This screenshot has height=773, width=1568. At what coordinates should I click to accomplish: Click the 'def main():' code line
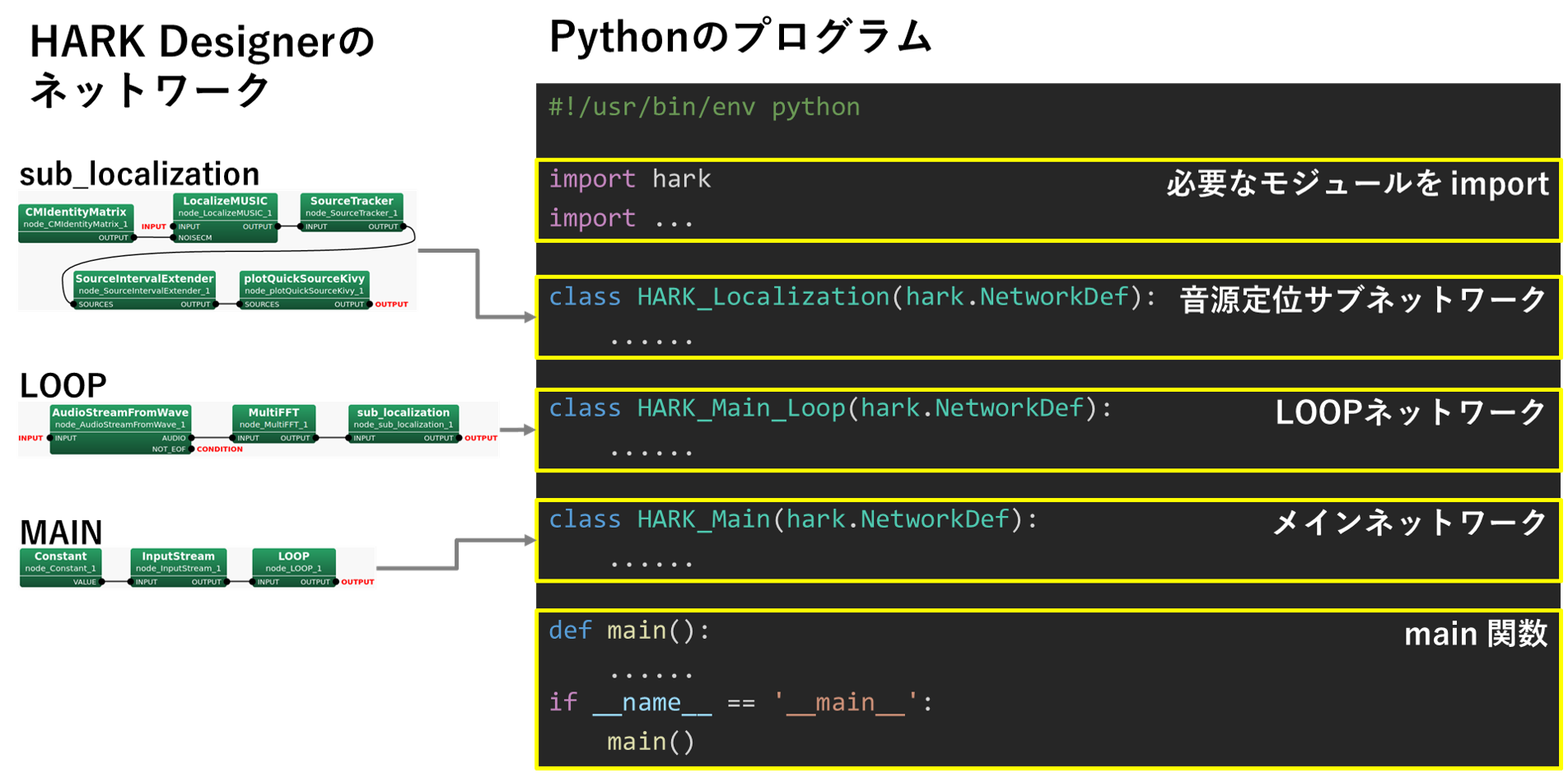coord(630,631)
